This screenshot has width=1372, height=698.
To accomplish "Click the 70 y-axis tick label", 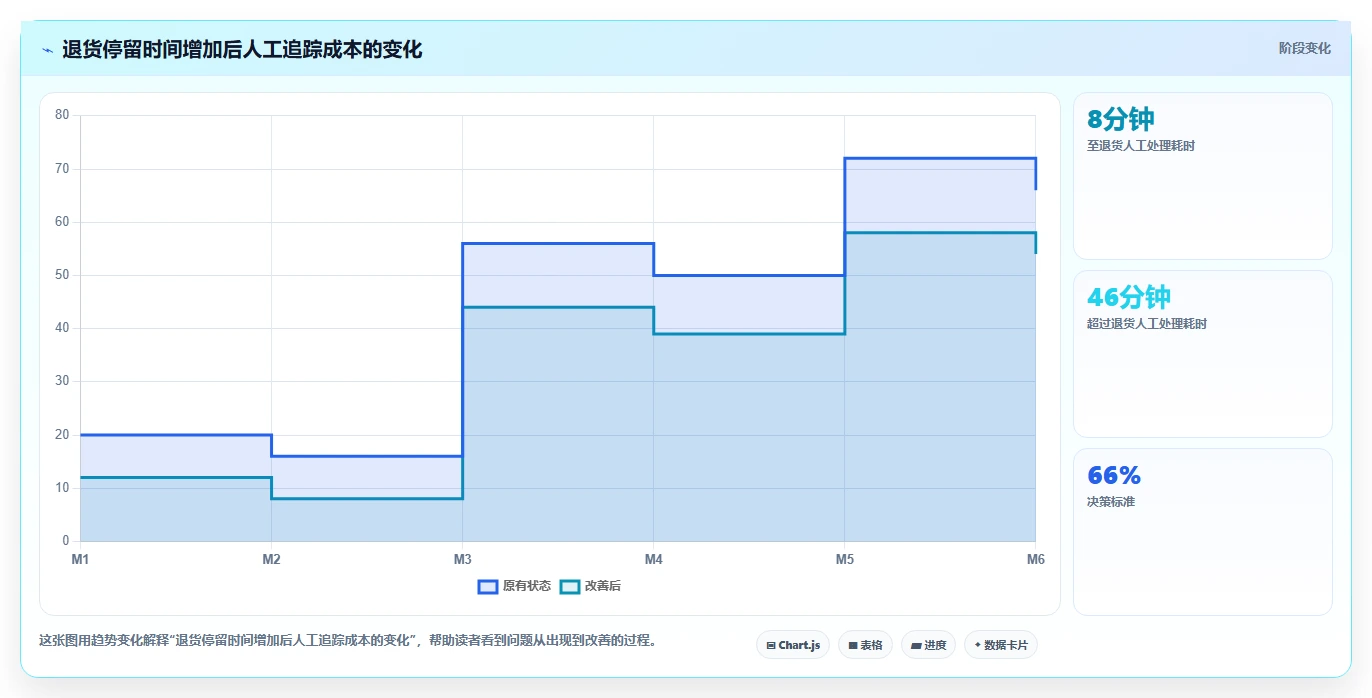I will click(x=62, y=169).
